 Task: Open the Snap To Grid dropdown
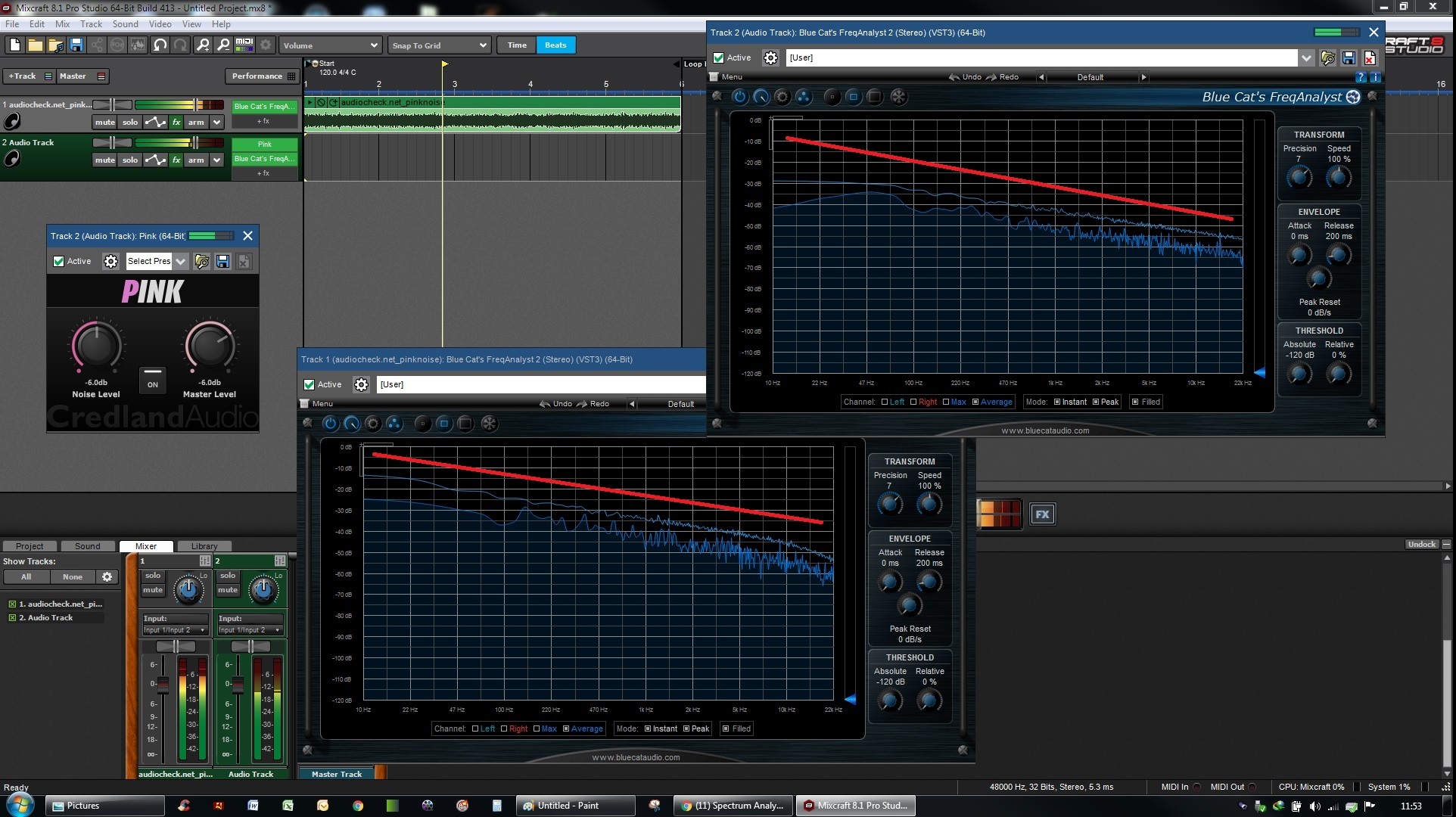pyautogui.click(x=439, y=45)
